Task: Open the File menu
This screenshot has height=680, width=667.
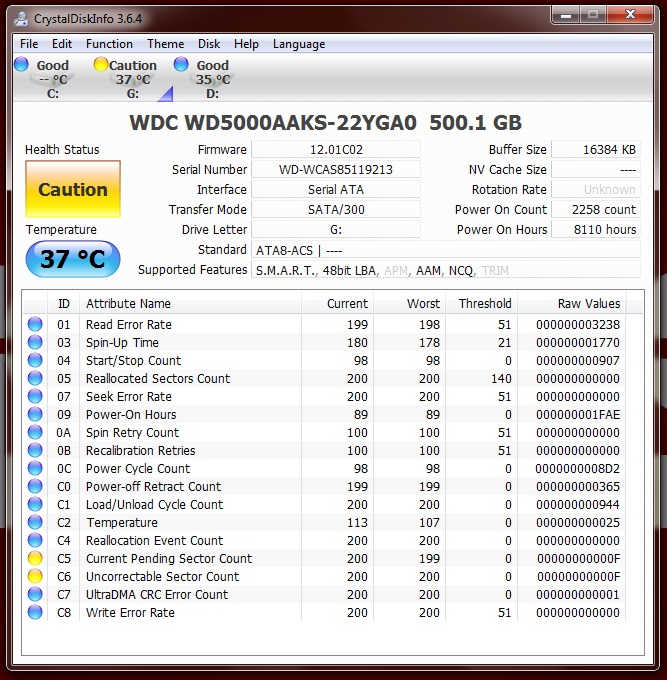Action: [29, 44]
